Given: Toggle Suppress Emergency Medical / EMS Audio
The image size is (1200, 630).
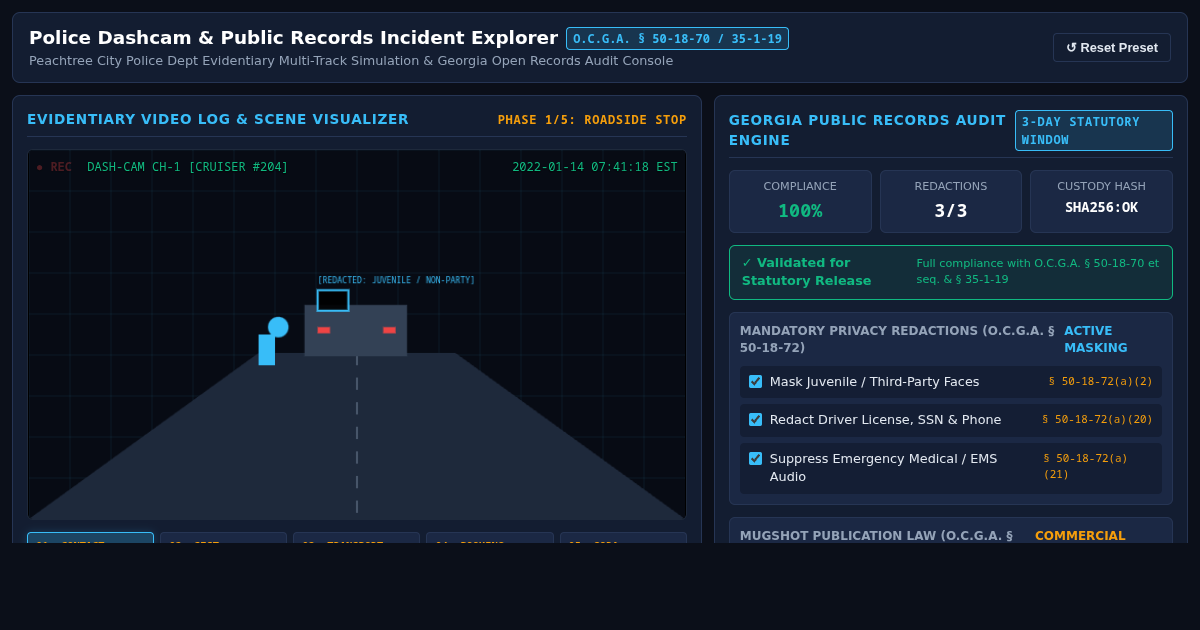Looking at the screenshot, I should (x=755, y=458).
